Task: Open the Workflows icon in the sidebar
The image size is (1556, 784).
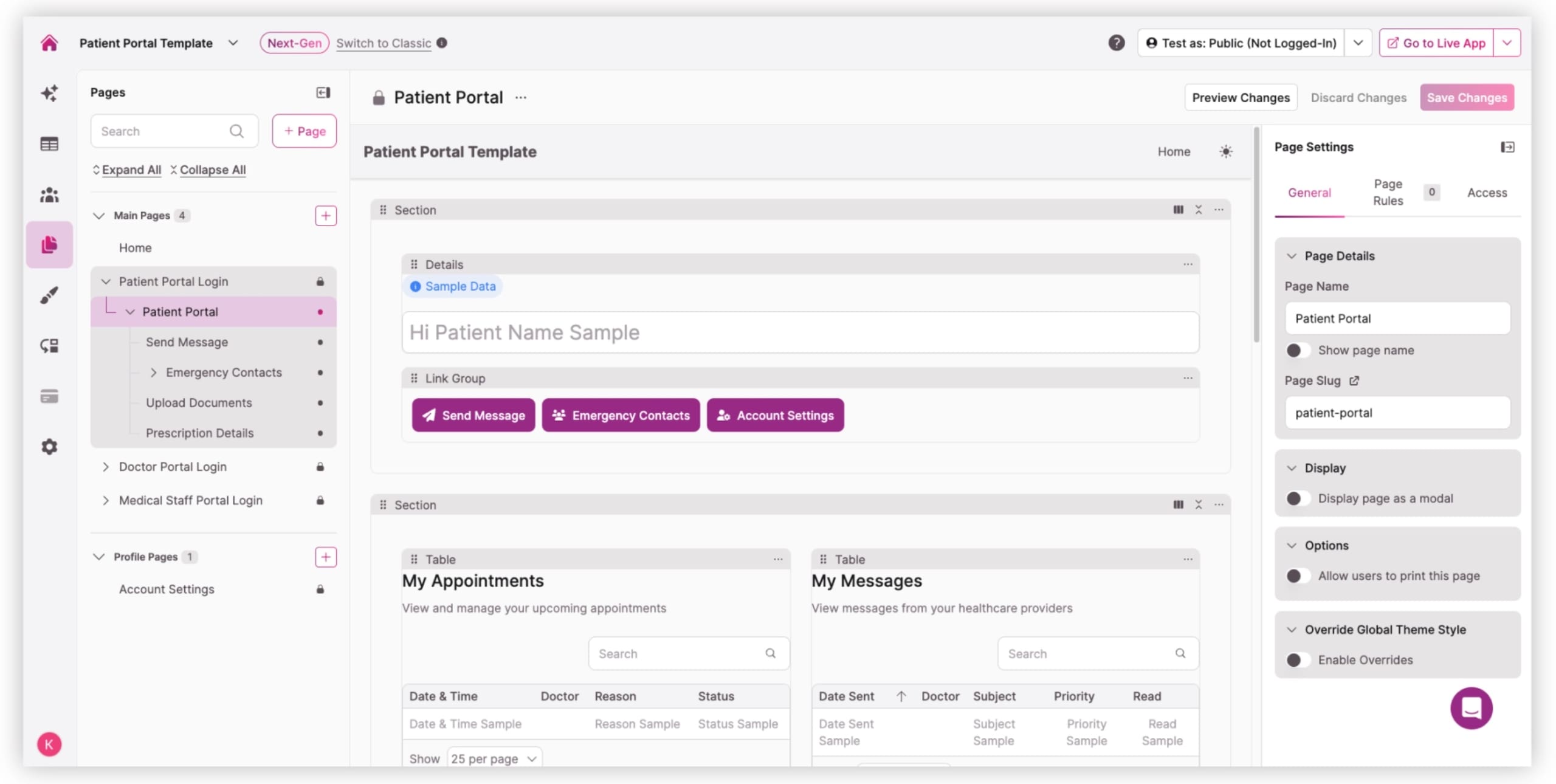Action: 49,345
